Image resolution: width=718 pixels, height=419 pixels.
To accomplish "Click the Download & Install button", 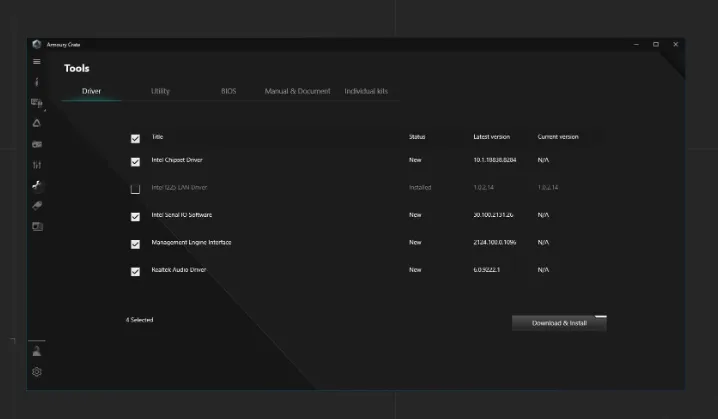I will [x=559, y=323].
